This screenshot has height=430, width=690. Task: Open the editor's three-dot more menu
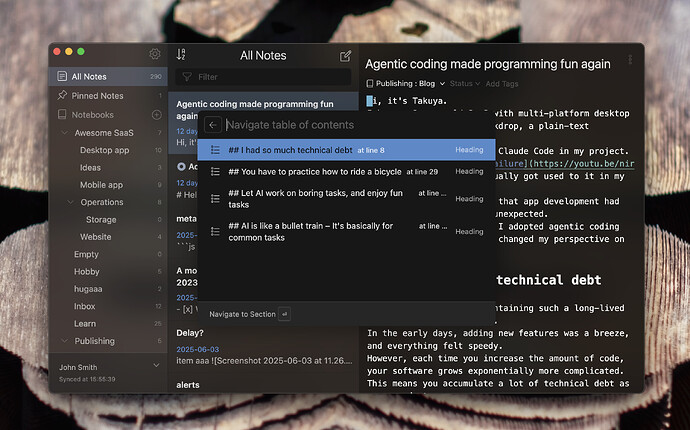click(x=630, y=59)
